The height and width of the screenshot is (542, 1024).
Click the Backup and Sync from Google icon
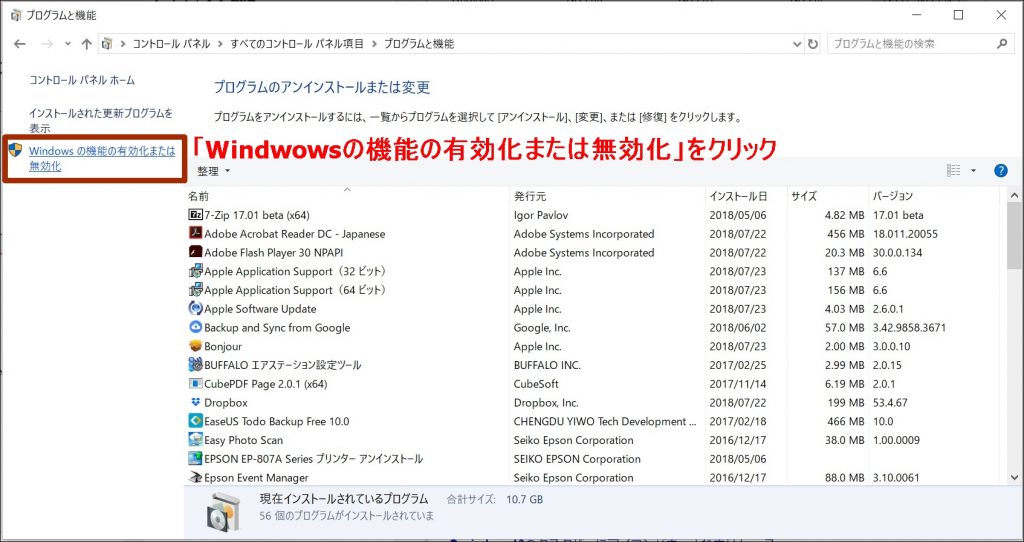(x=195, y=328)
